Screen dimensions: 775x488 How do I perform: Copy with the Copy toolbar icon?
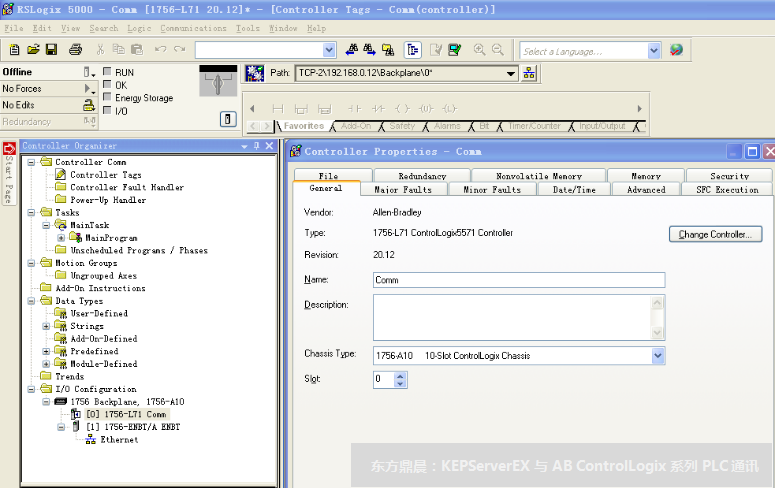click(119, 49)
